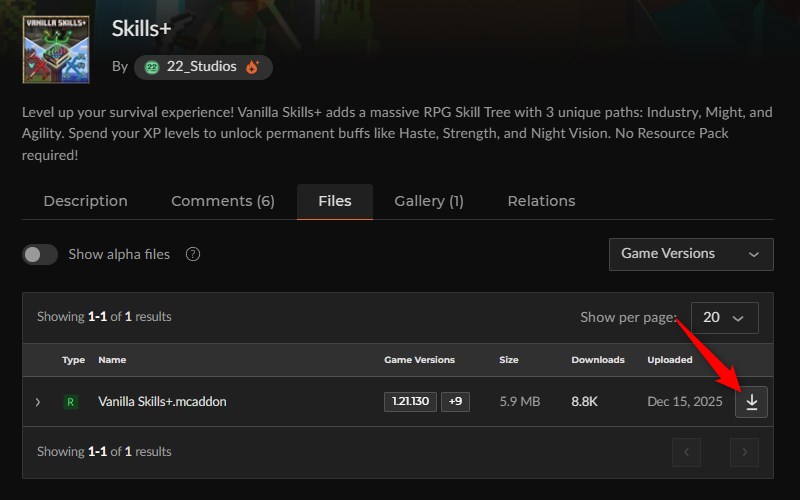Click the flame badge beside 22_Studios
Screen dimensions: 800x500
click(x=253, y=67)
